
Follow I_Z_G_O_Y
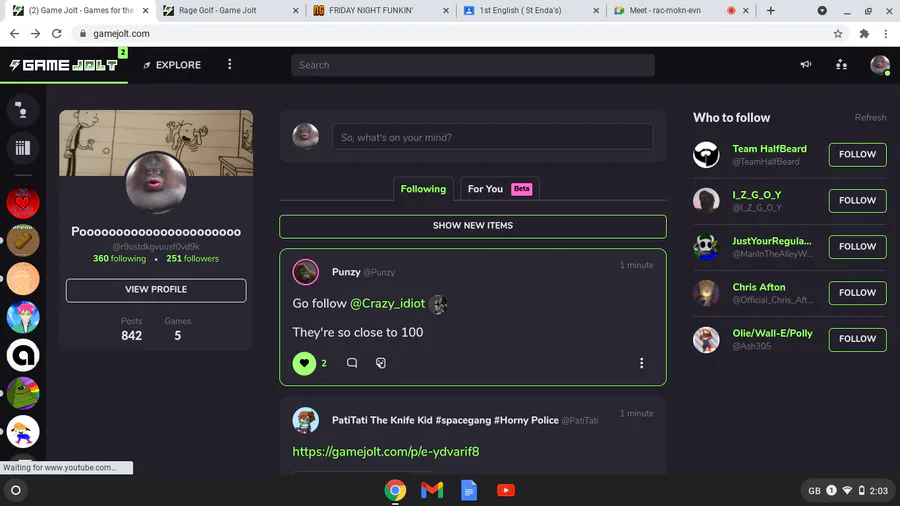coord(858,201)
